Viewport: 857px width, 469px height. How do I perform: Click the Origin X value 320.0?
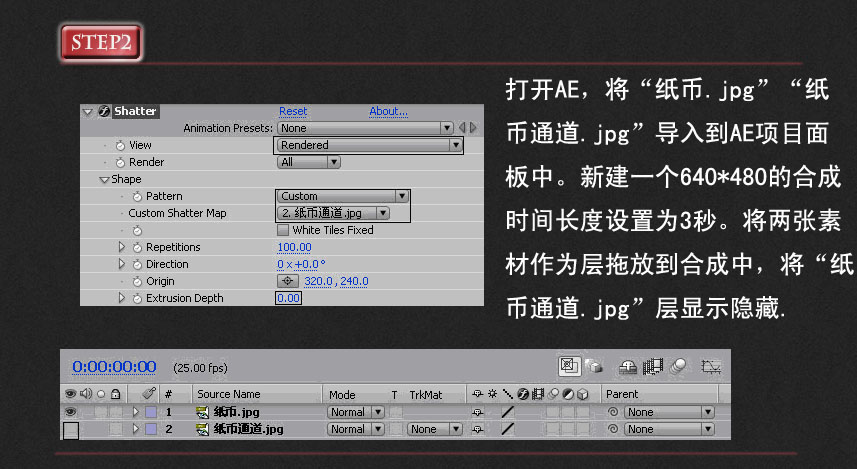318,281
